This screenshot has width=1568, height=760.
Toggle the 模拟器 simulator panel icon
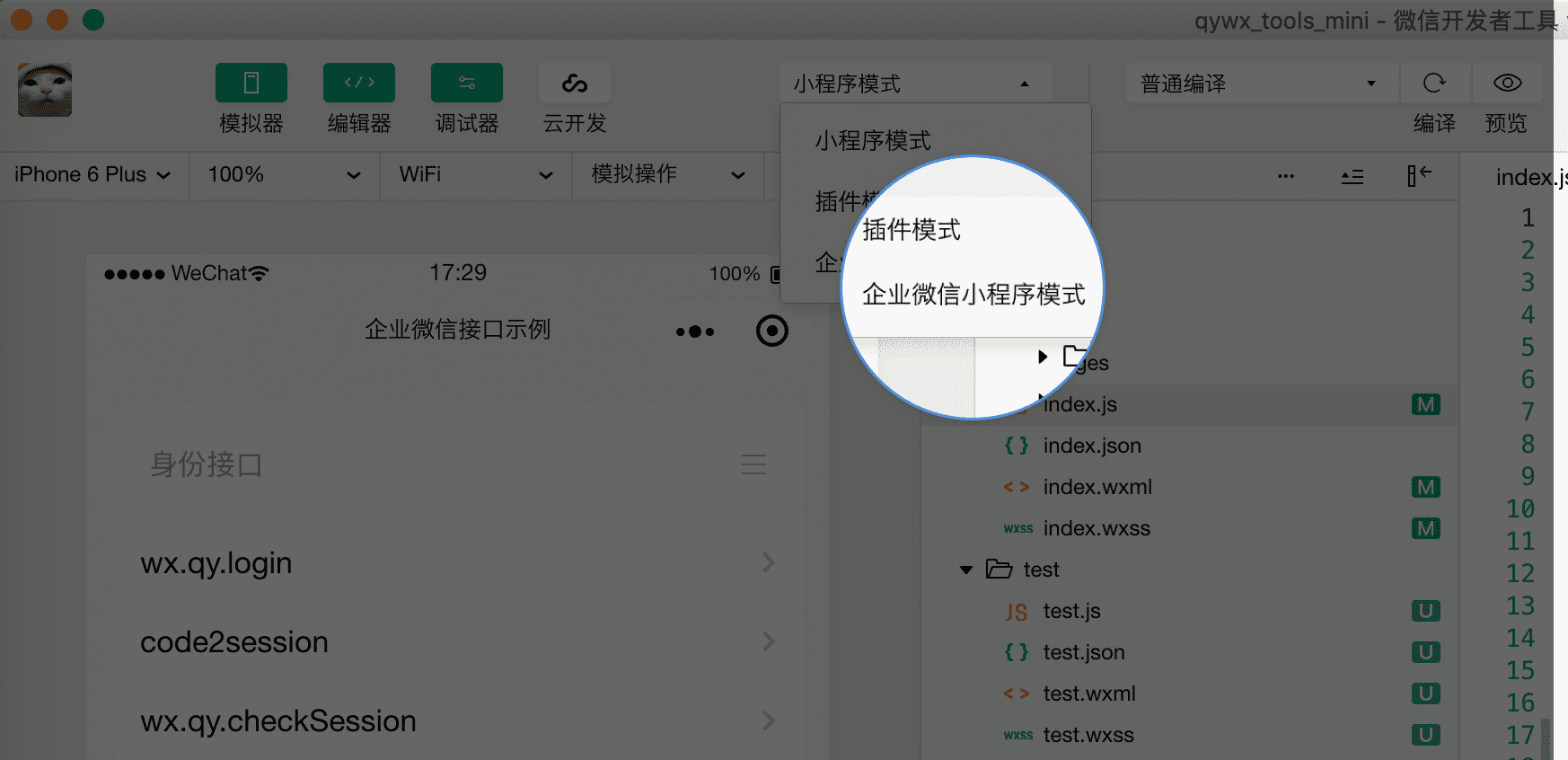pos(251,83)
